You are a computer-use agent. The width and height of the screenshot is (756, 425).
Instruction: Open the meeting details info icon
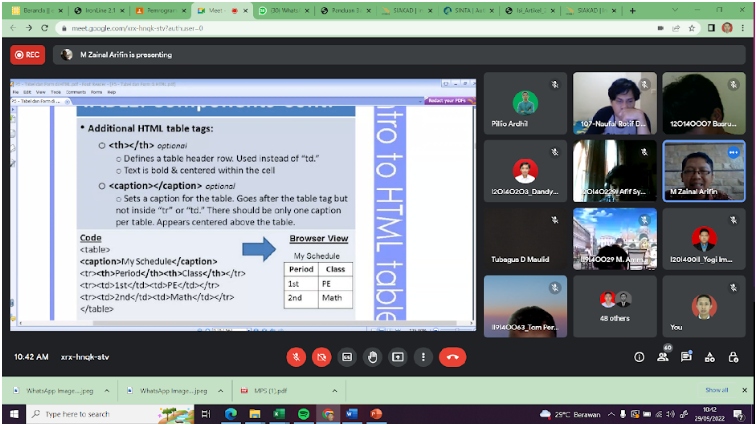[639, 356]
